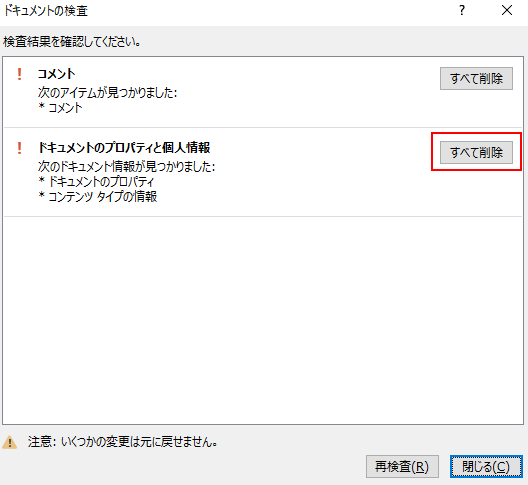Image resolution: width=528 pixels, height=485 pixels.
Task: Click the dialog title ドキュメントの検査
Action: (46, 11)
